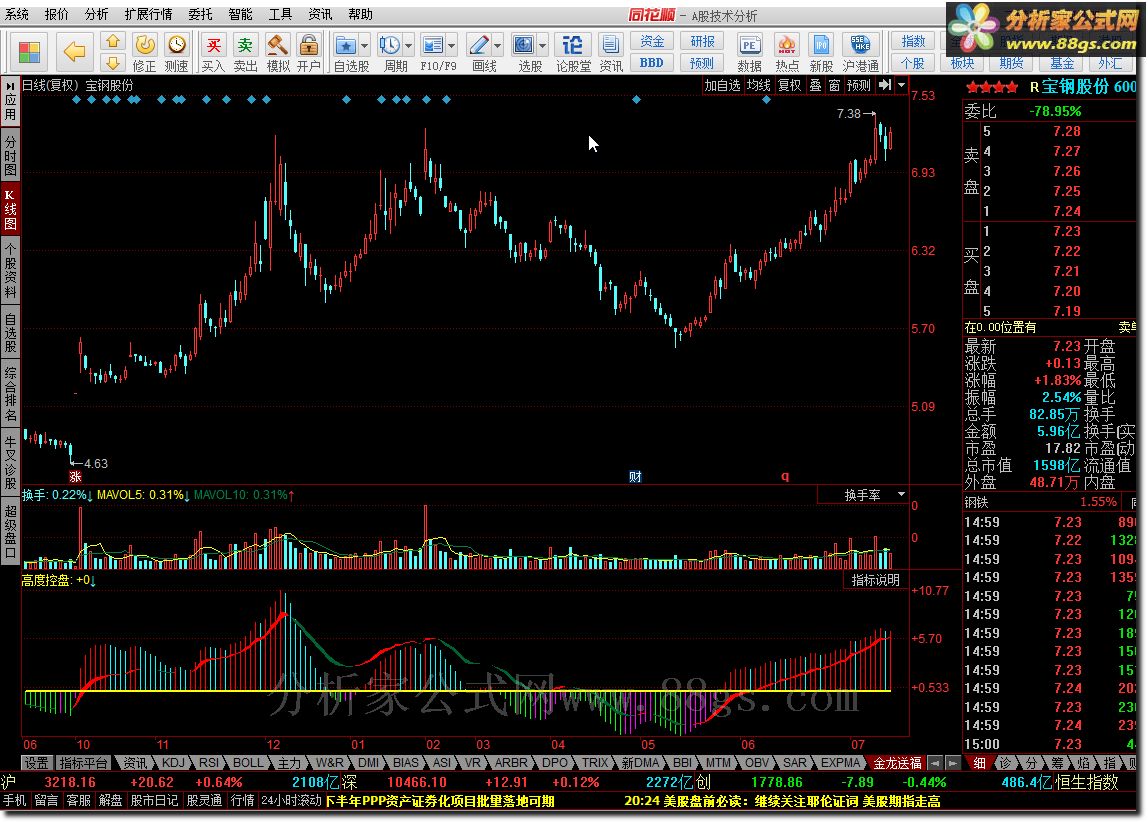Click the scrolling PPP news headline
1148x822 pixels.
point(439,801)
